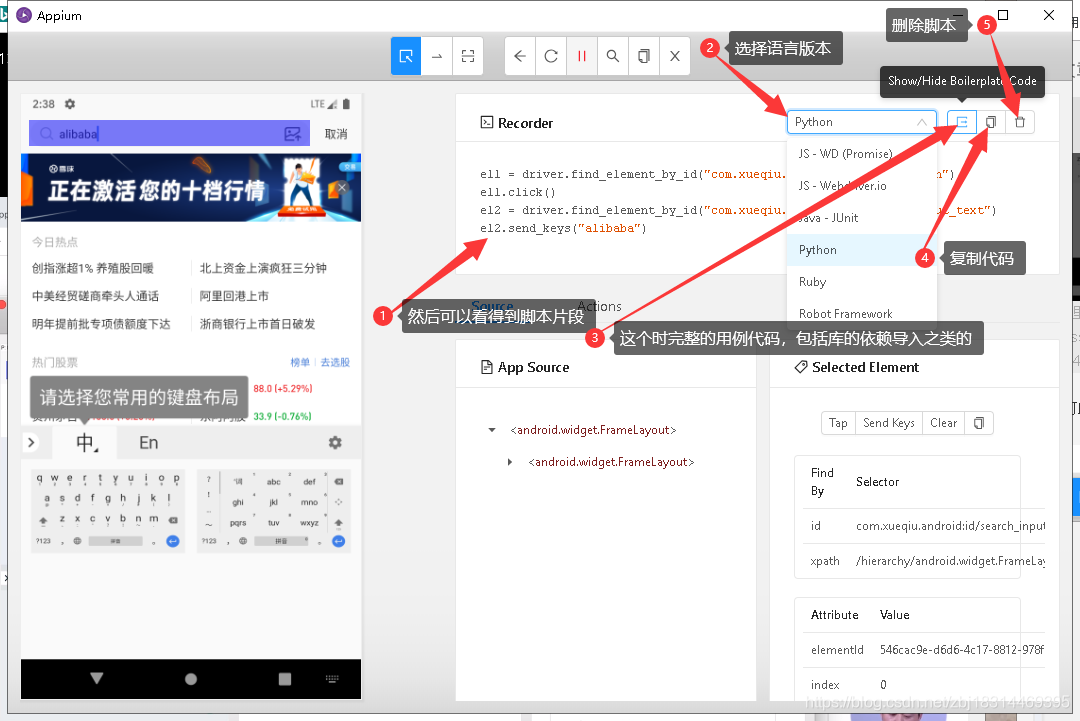Screen dimensions: 1080x721
Task: Select Java - JUnit option
Action: pyautogui.click(x=862, y=218)
